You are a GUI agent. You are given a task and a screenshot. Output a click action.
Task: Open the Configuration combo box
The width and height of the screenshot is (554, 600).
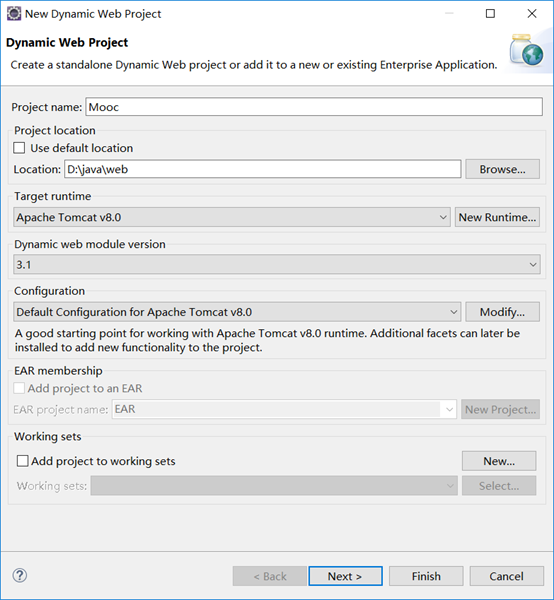[x=237, y=312]
